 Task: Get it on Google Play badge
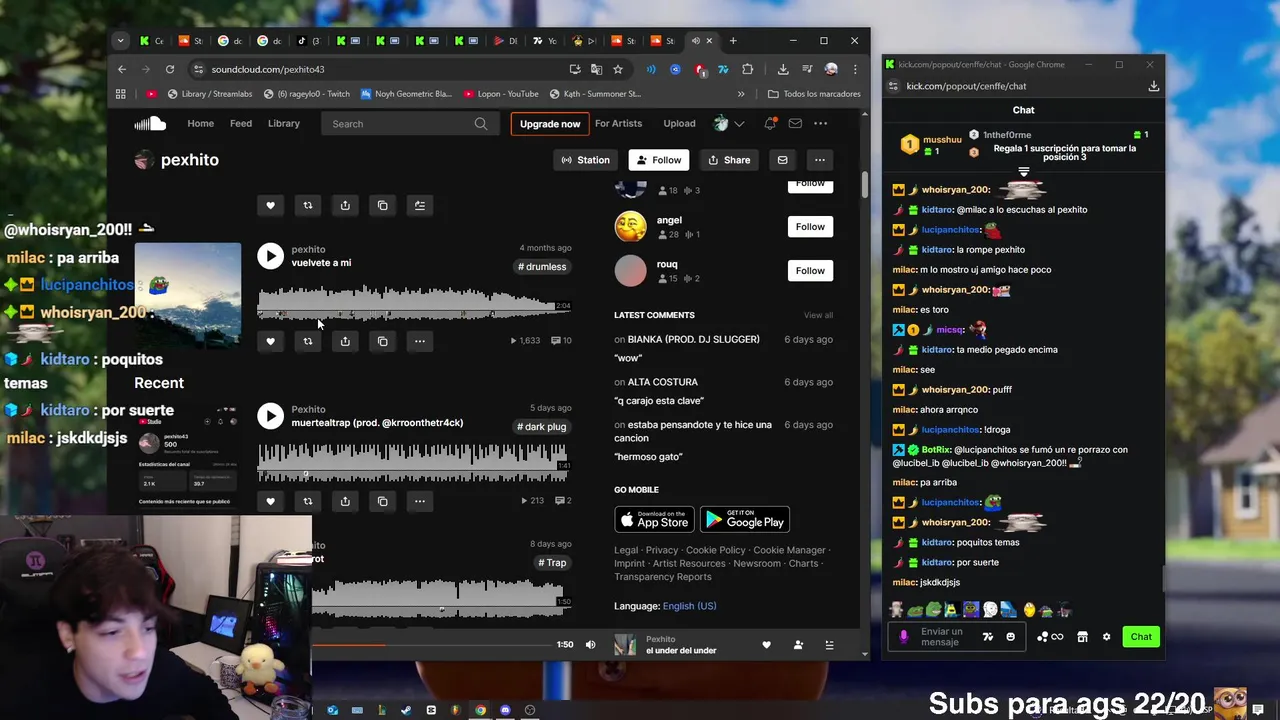pos(744,520)
